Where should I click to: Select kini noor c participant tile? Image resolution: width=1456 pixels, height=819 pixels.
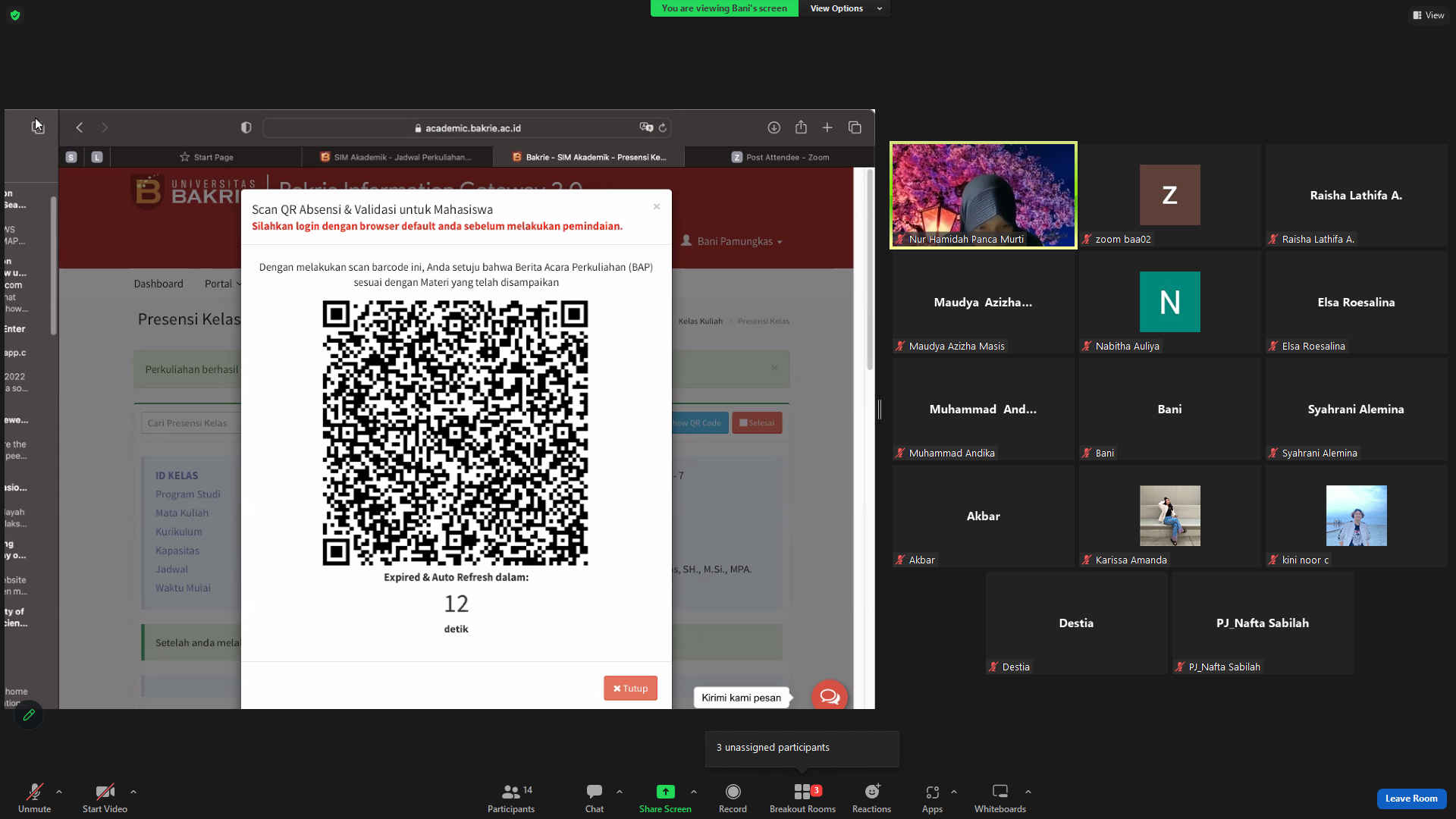click(x=1357, y=516)
